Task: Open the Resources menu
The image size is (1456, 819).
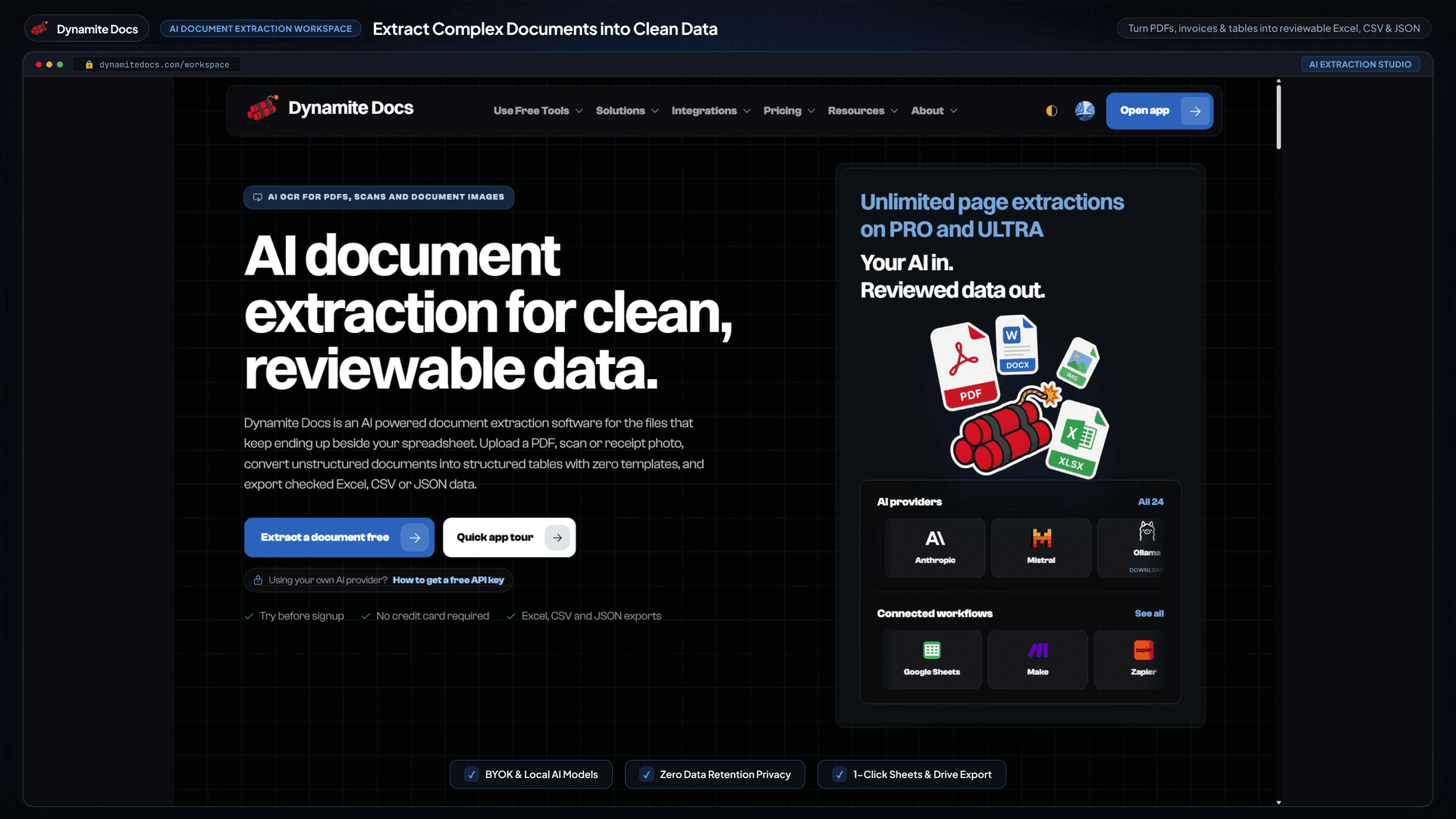Action: (863, 111)
